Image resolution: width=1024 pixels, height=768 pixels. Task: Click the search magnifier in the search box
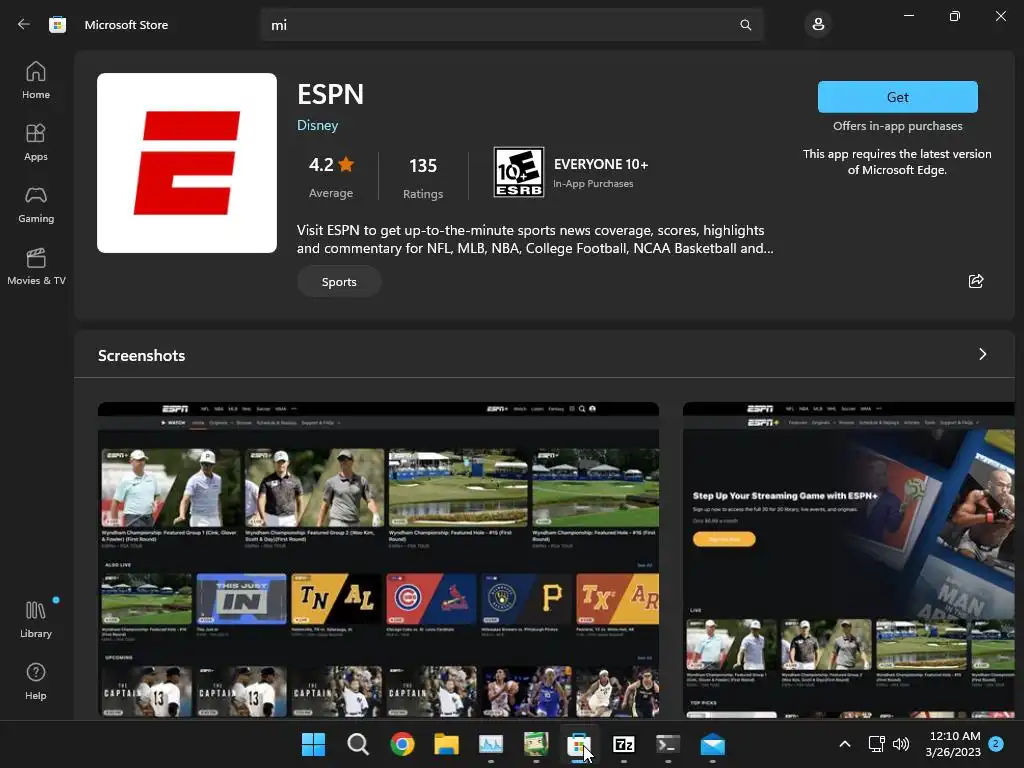click(745, 25)
